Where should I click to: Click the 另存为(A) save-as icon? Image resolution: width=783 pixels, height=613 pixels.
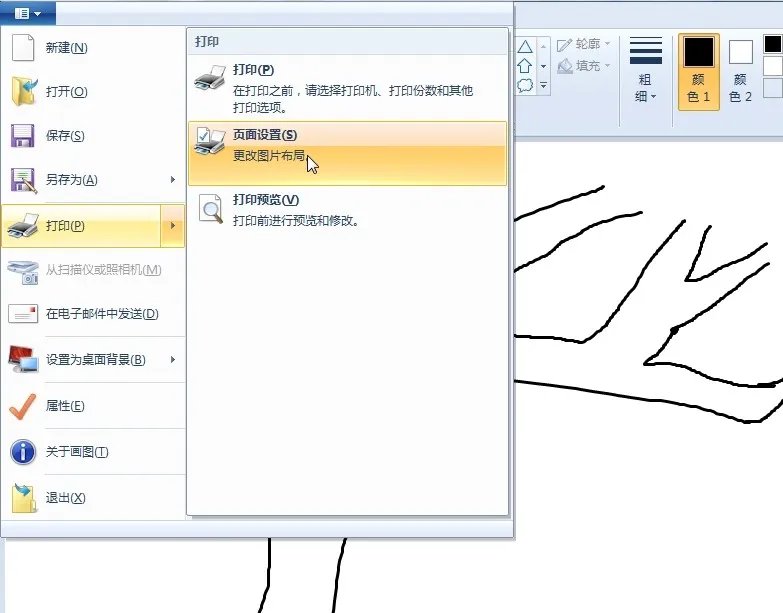tap(23, 180)
